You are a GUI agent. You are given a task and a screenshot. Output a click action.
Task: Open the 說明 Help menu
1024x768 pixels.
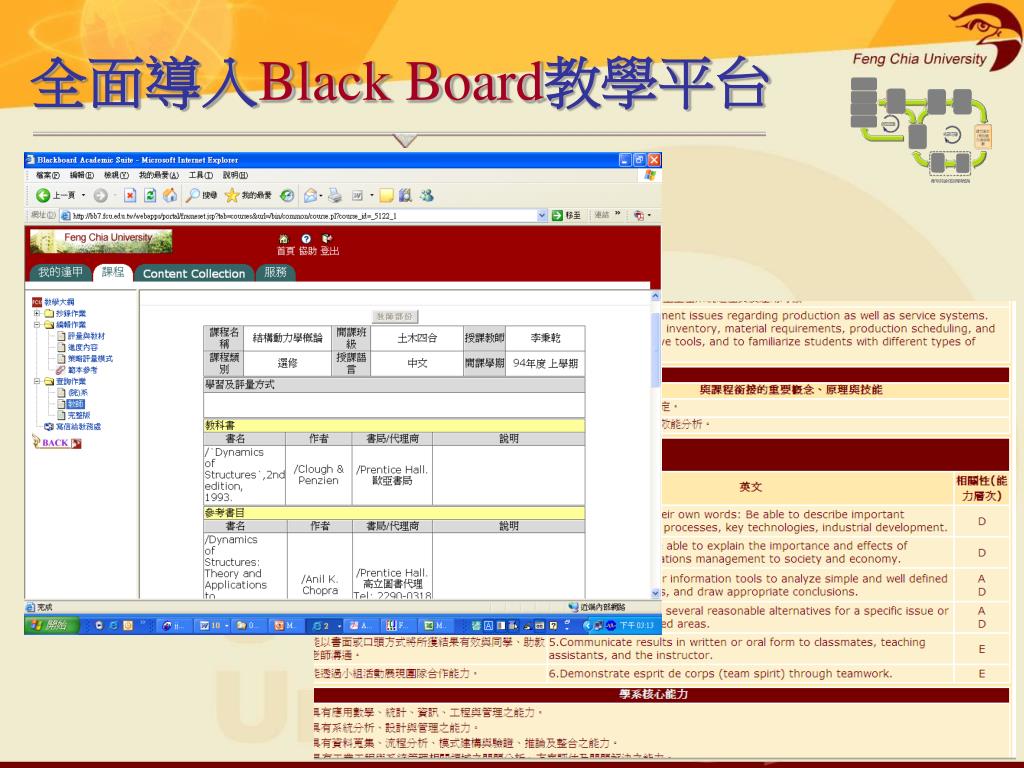pyautogui.click(x=235, y=176)
